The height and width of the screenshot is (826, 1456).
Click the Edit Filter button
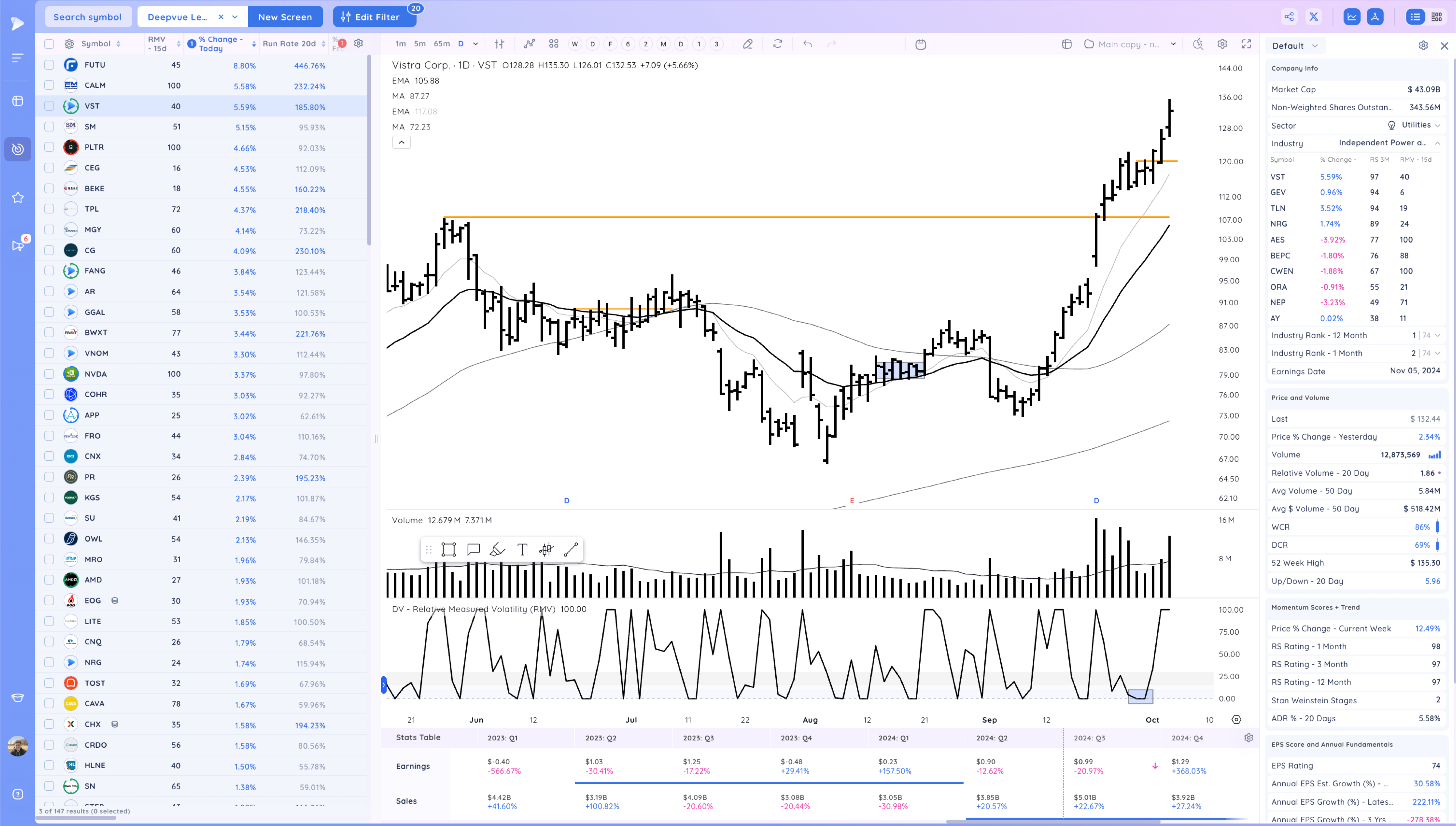tap(375, 17)
